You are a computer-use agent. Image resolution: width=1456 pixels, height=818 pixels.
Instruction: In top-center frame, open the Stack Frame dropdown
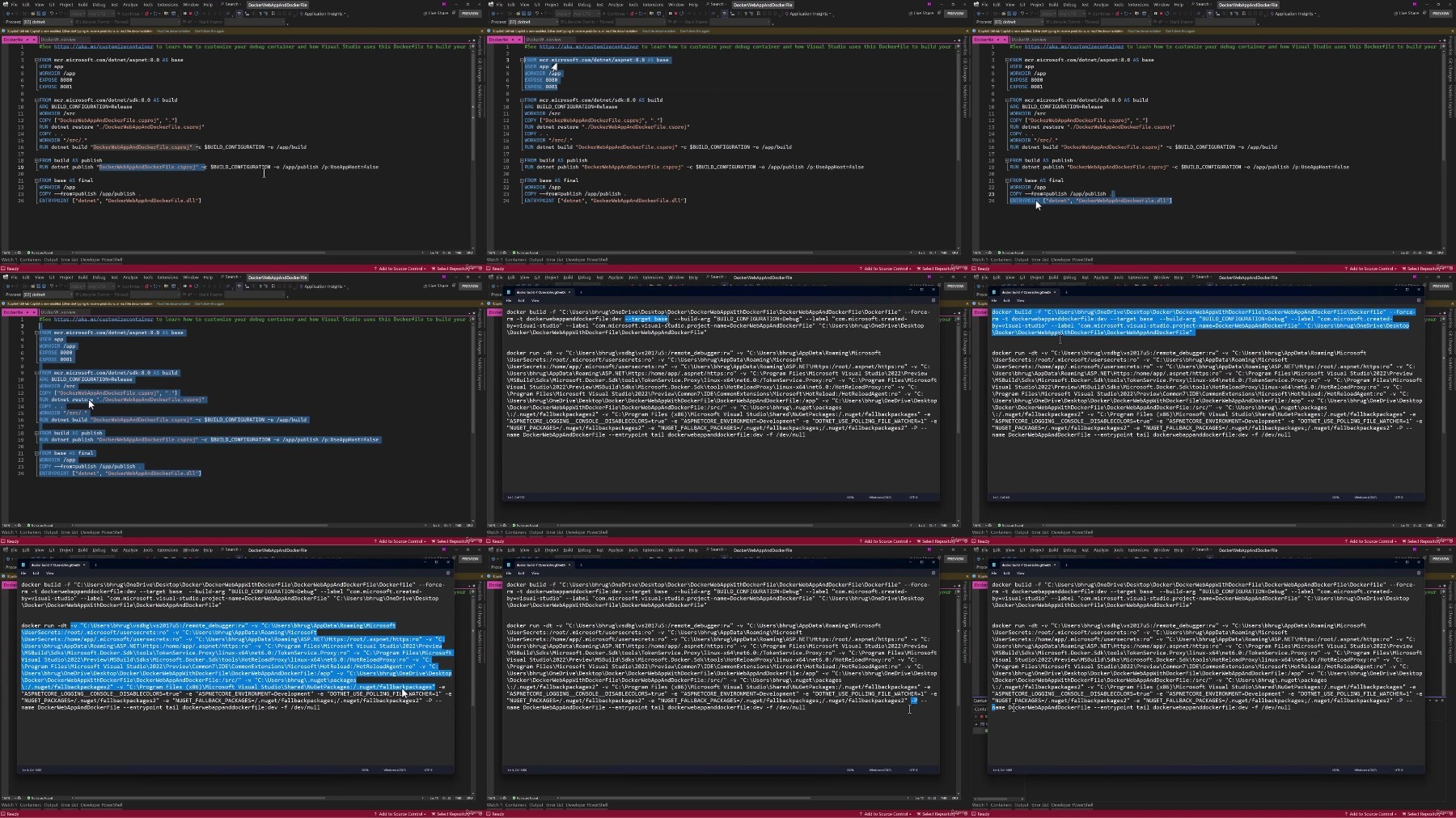740,22
